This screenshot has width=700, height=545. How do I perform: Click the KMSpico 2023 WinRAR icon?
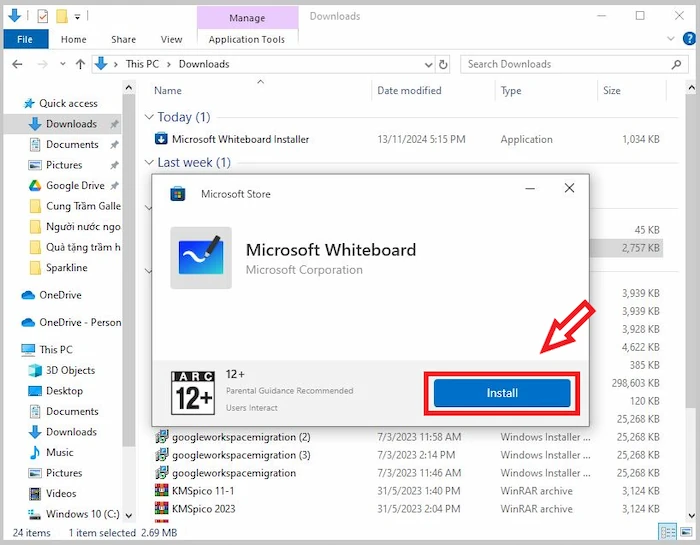coord(161,508)
